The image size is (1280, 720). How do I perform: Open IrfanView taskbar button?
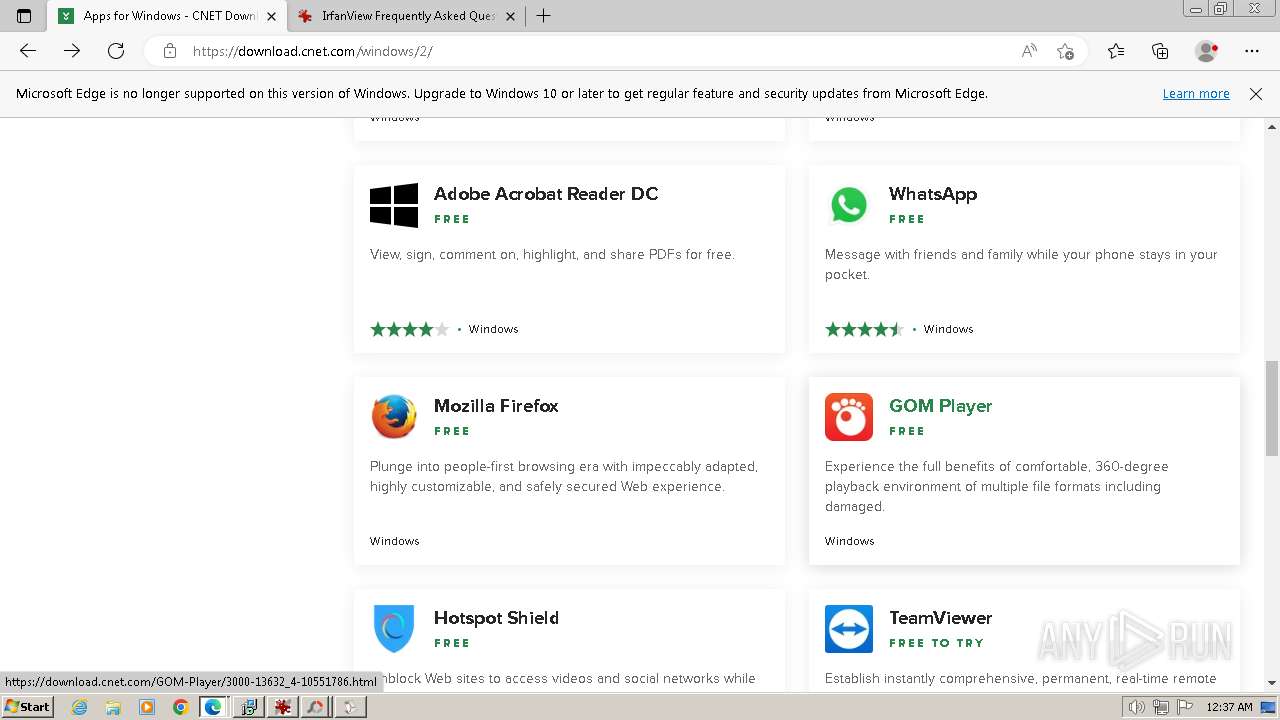(282, 707)
